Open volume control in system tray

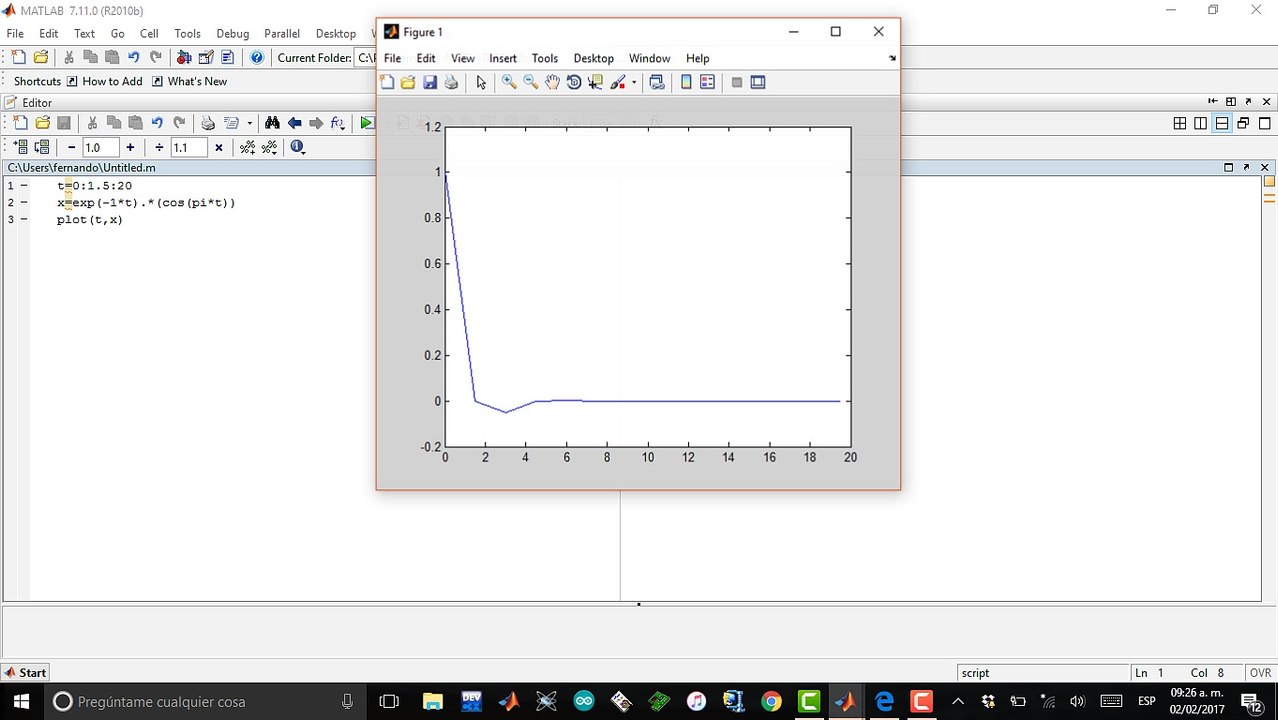coord(1077,702)
